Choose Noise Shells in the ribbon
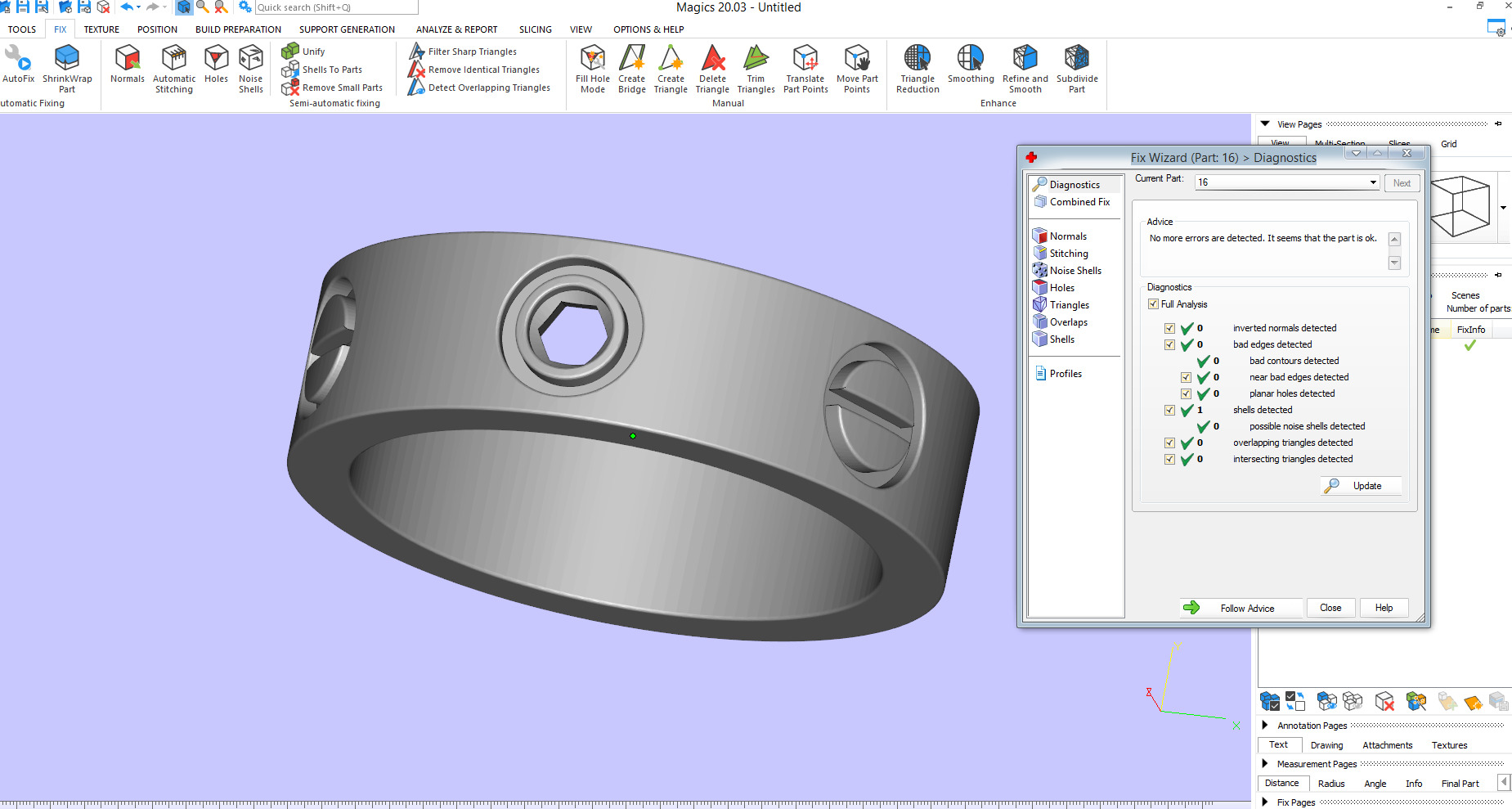Image resolution: width=1512 pixels, height=809 pixels. point(251,69)
